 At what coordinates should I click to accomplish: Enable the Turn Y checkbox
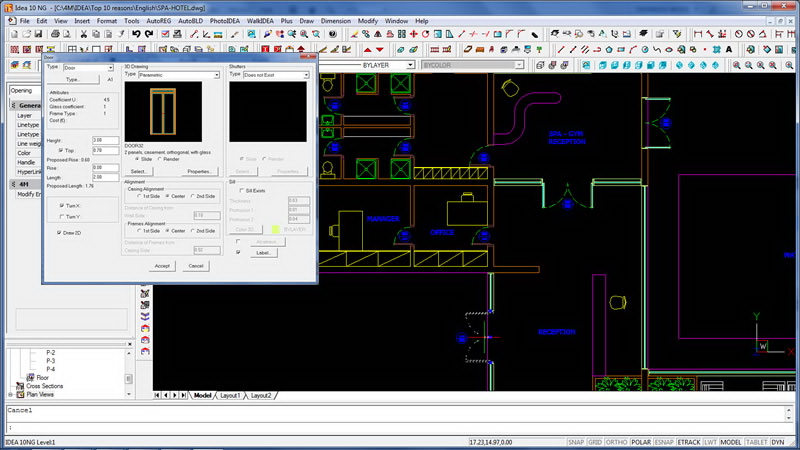click(x=60, y=215)
